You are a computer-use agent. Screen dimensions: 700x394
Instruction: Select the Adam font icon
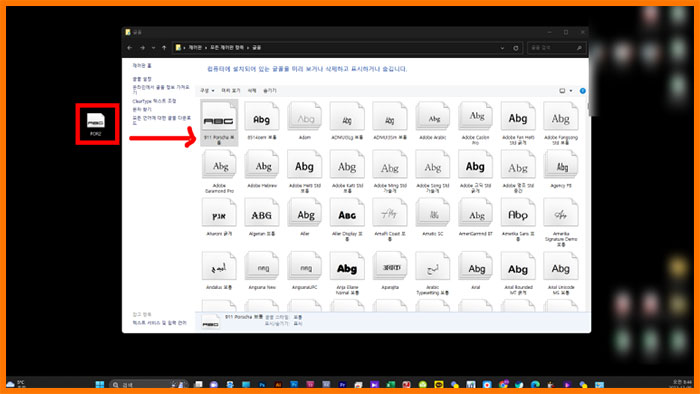304,117
